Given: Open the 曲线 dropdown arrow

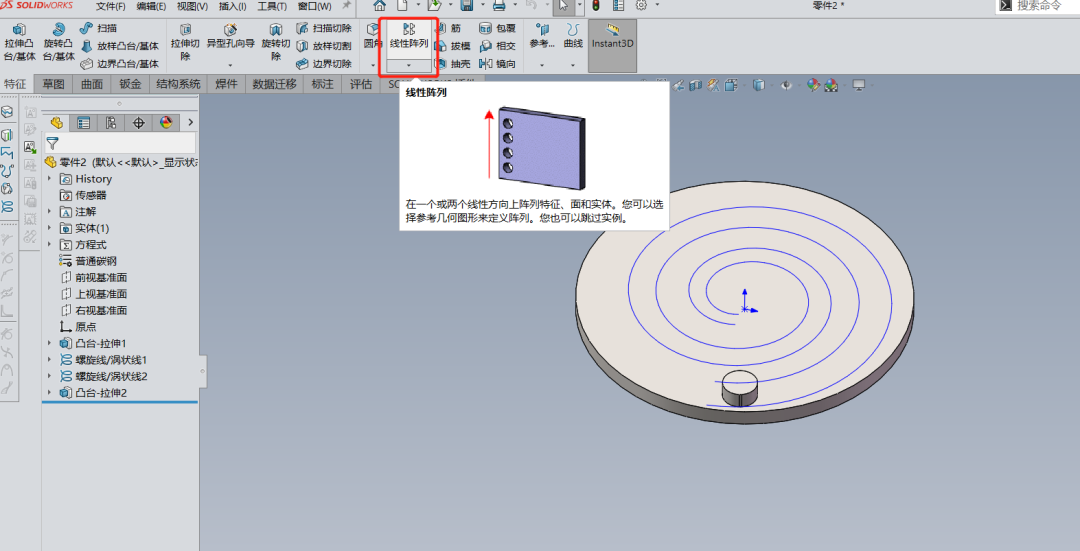Looking at the screenshot, I should 573,65.
